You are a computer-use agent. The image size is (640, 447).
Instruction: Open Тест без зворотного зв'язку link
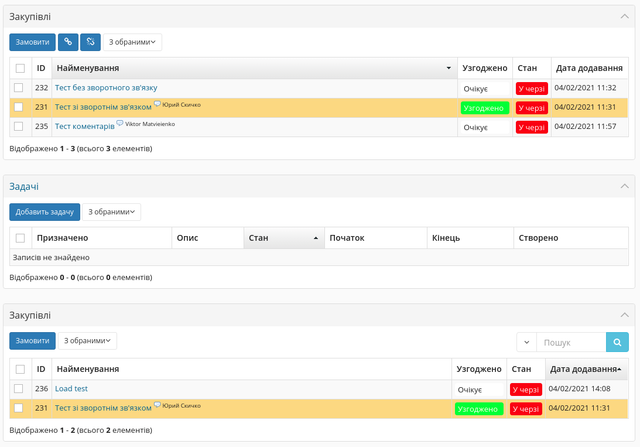[106, 88]
